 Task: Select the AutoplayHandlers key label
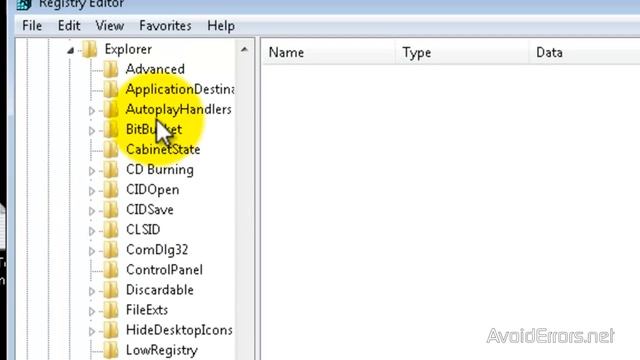tap(178, 109)
